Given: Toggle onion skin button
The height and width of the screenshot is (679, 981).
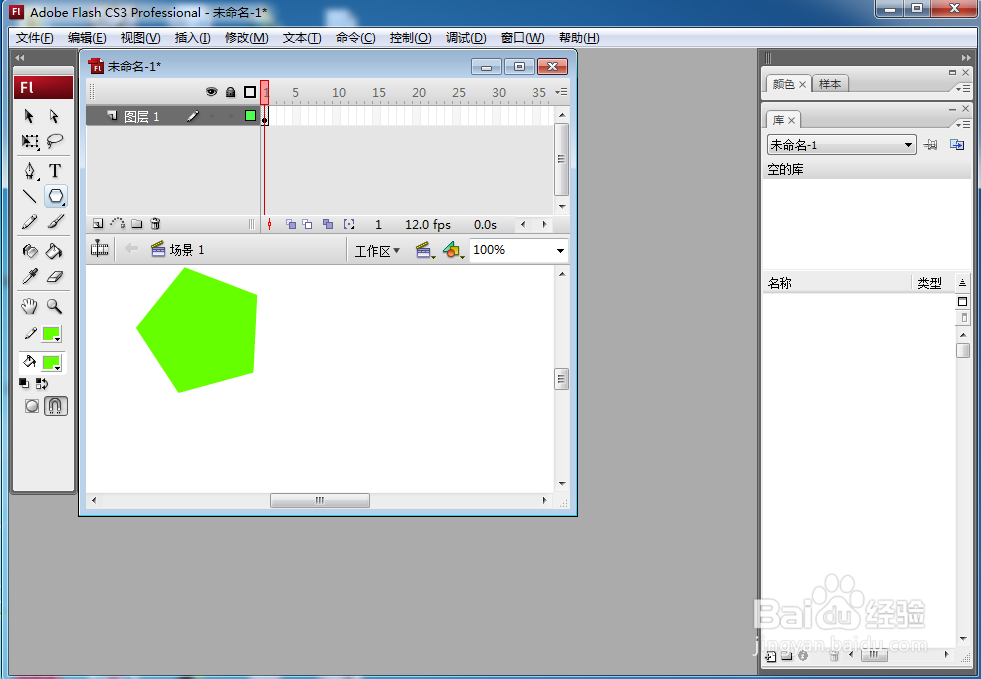Looking at the screenshot, I should pyautogui.click(x=291, y=224).
